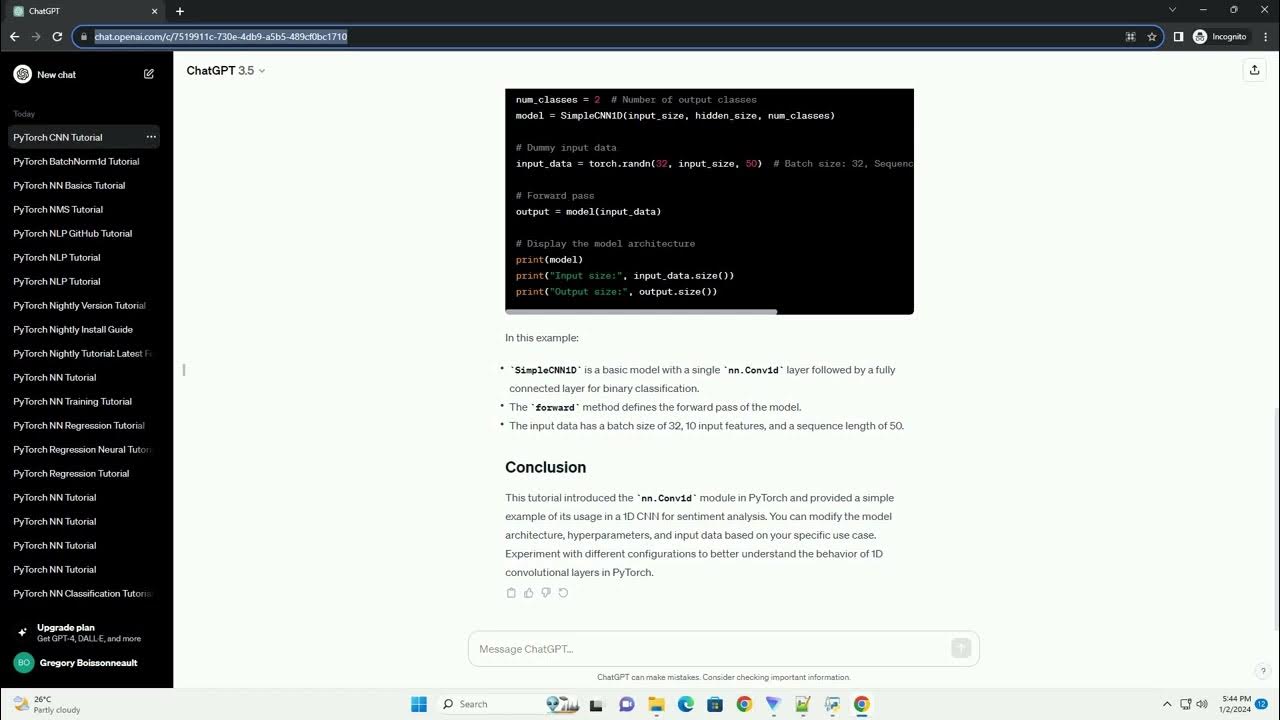Screen dimensions: 1280x720
Task: Open the help question mark button
Action: coord(1263,671)
